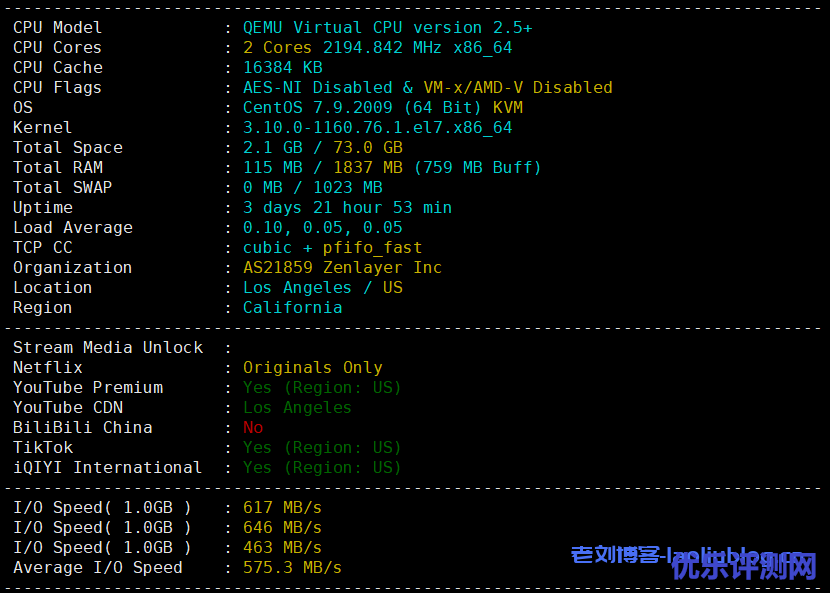Click the QEMU Virtual CPU model text

pos(387,28)
